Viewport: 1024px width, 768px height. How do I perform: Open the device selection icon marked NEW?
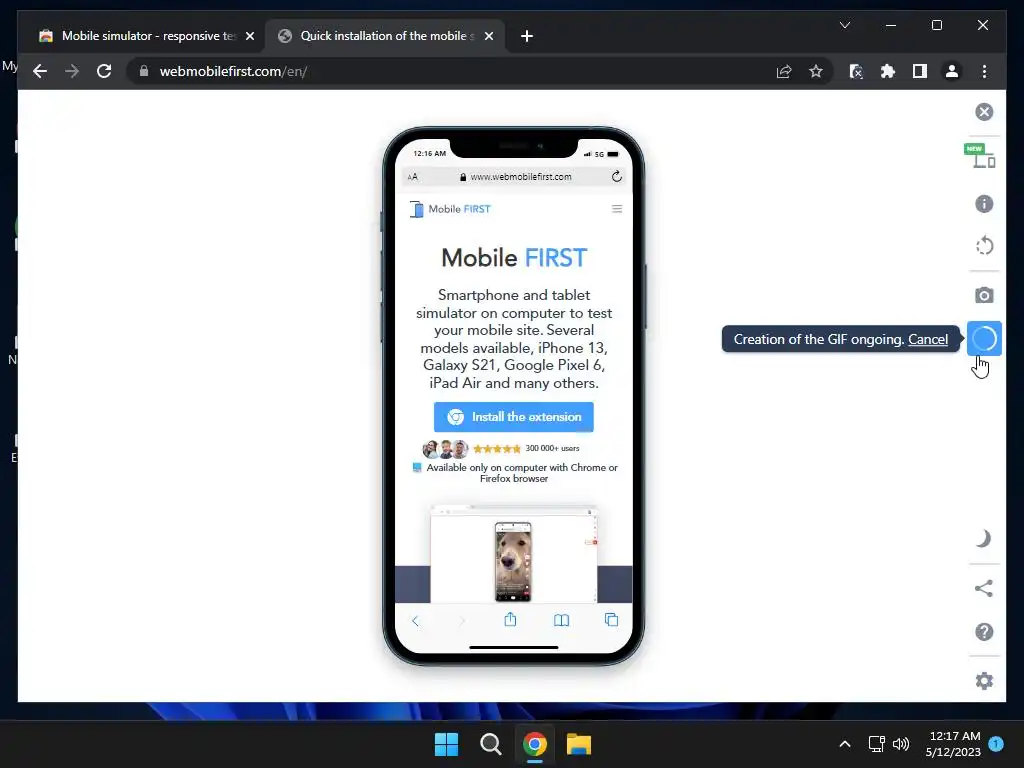[x=980, y=156]
